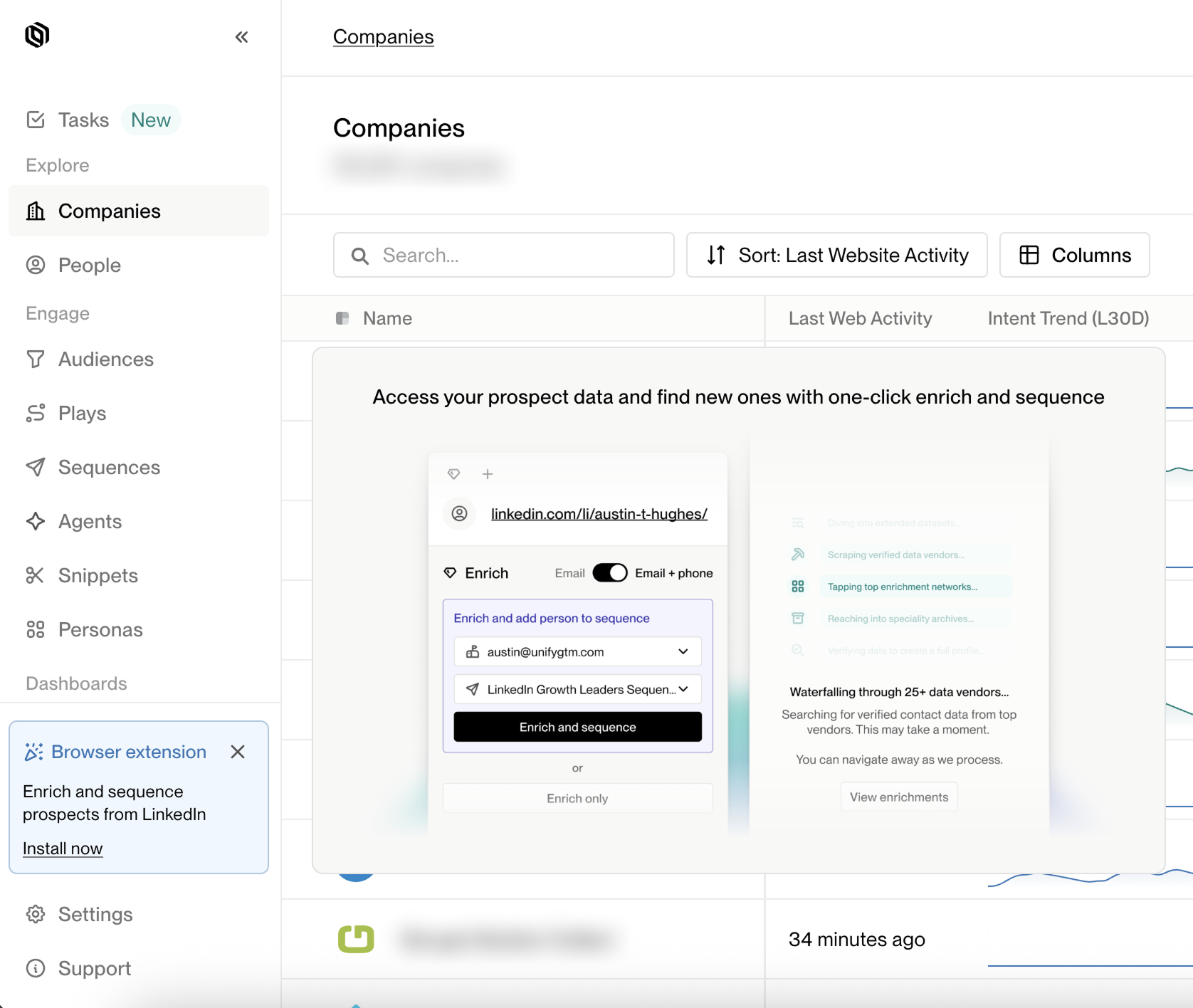Navigate to Agents

pyautogui.click(x=89, y=521)
